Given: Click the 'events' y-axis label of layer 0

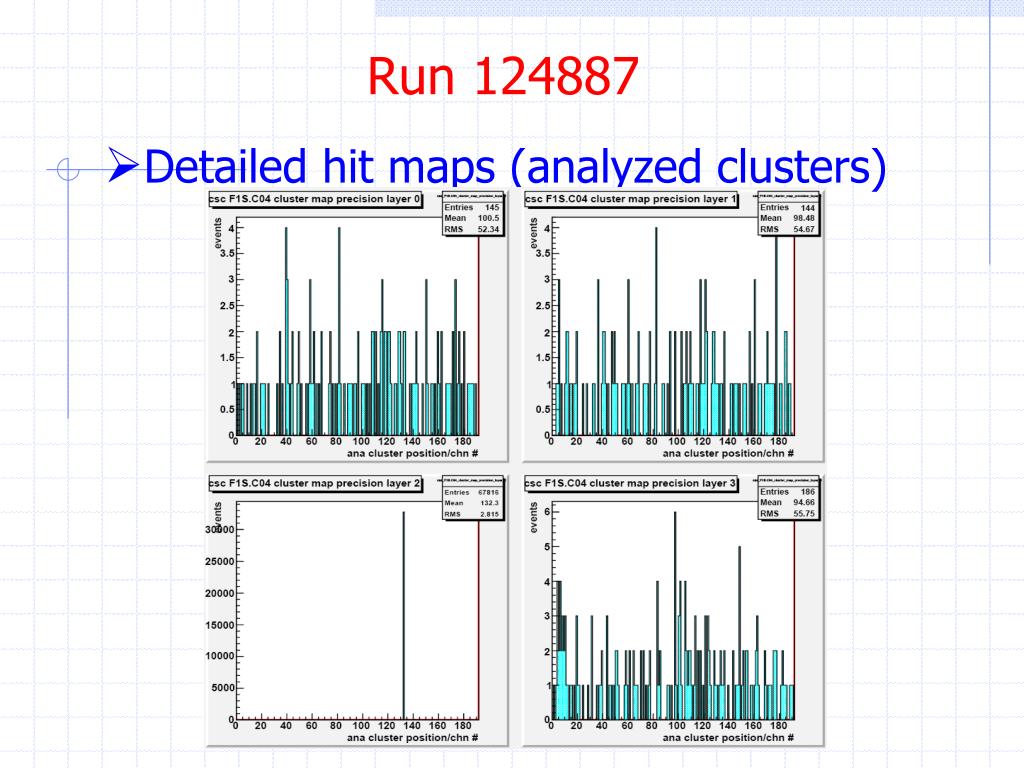Looking at the screenshot, I should pyautogui.click(x=218, y=233).
